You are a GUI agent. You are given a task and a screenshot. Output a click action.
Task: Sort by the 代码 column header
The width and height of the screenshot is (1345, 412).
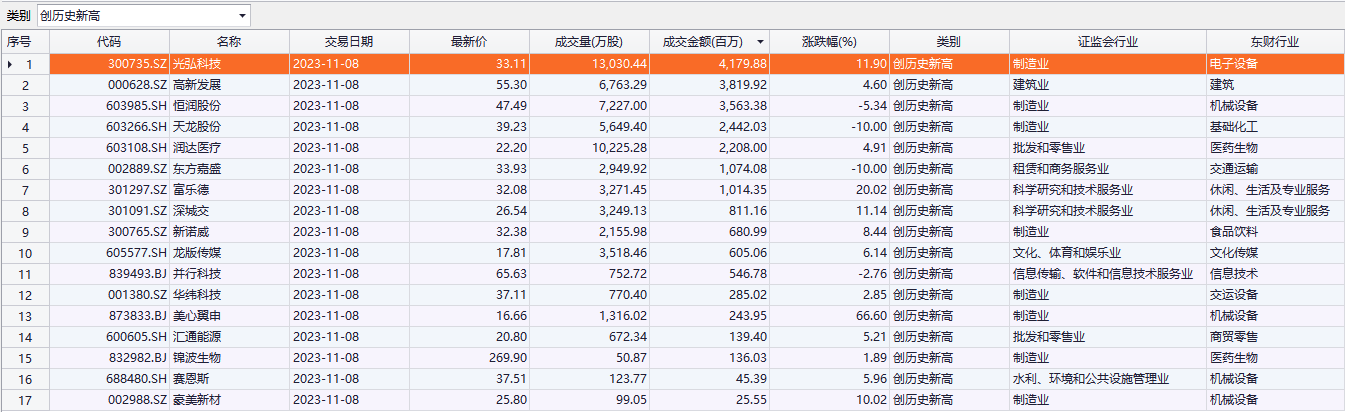(109, 42)
